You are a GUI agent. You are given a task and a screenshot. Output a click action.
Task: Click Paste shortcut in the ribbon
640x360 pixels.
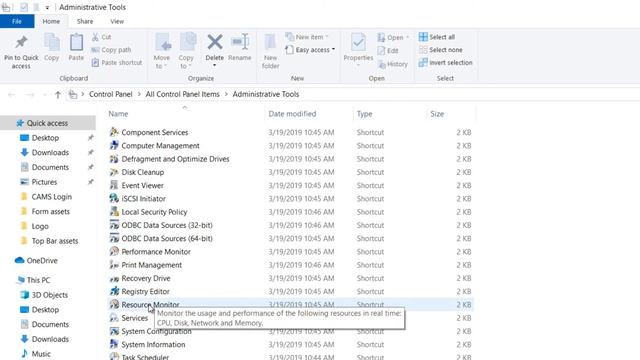click(x=117, y=62)
